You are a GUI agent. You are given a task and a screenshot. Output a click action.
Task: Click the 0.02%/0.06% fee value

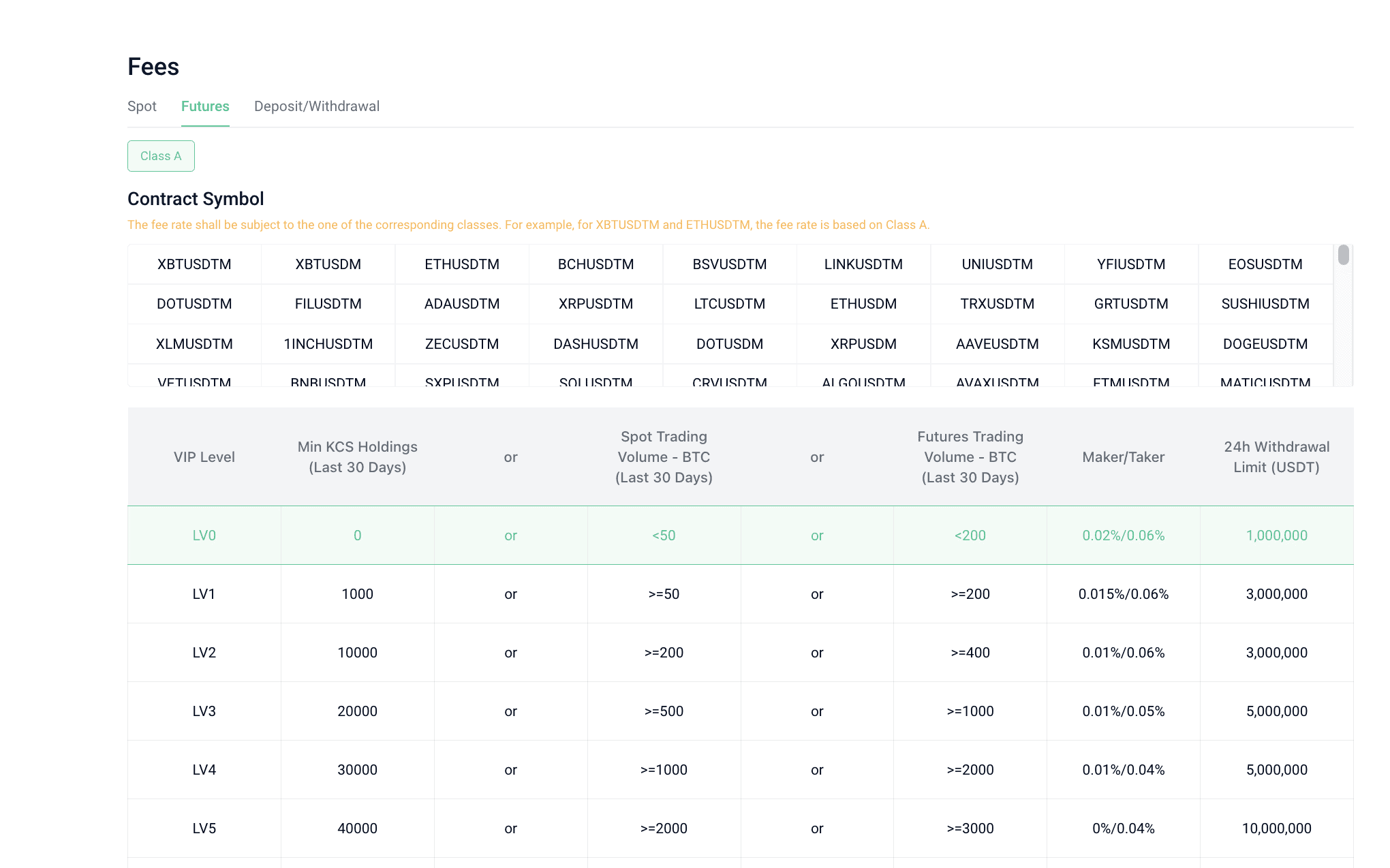(1123, 536)
